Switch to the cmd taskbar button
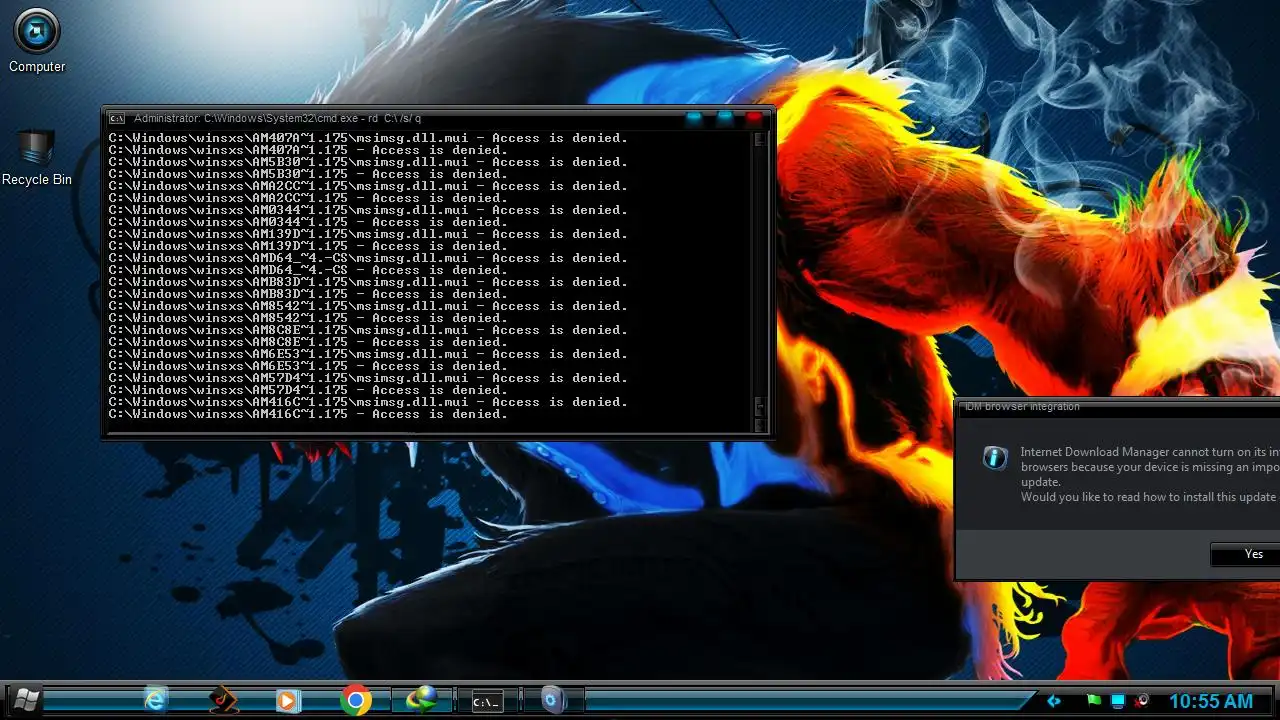Viewport: 1280px width, 720px height. click(486, 701)
